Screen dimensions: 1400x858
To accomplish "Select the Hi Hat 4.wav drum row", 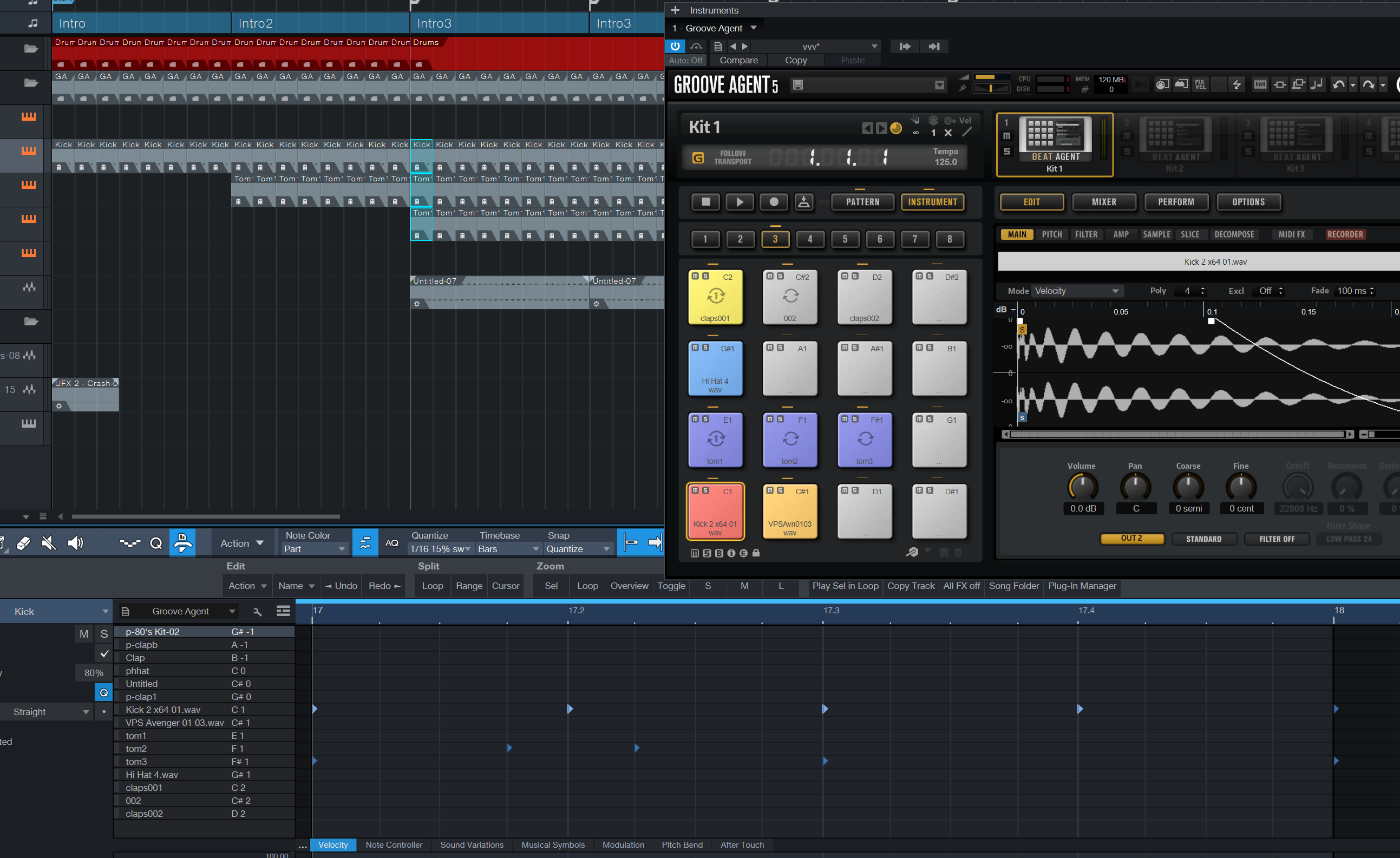I will pos(205,775).
